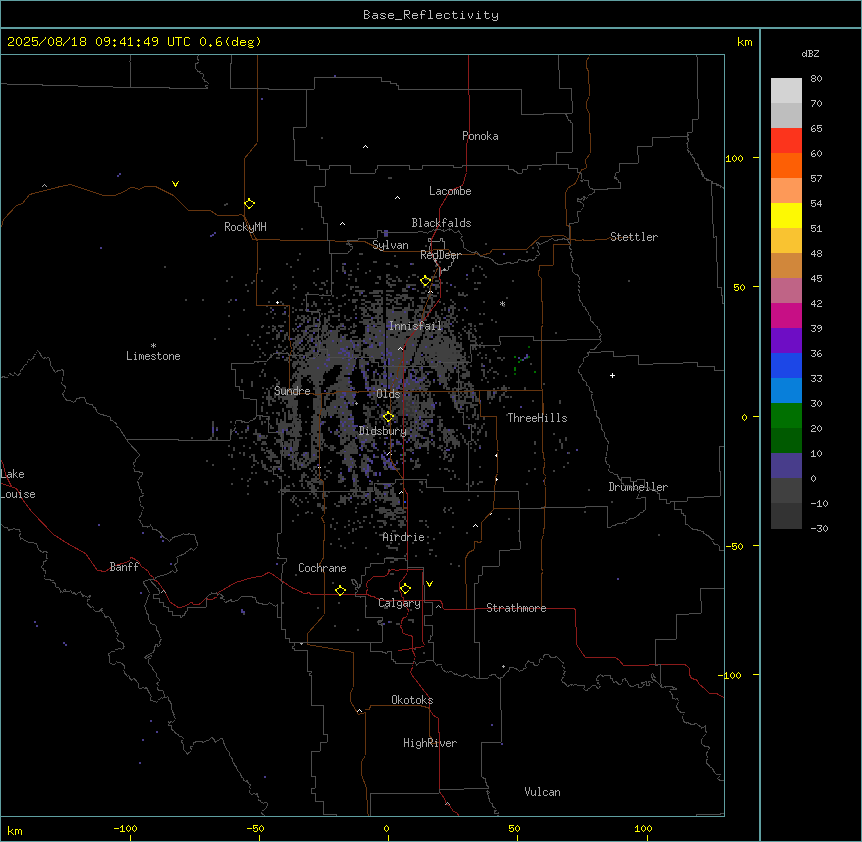Viewport: 862px width, 842px height.
Task: Click the Calgary city label
Action: 399,603
